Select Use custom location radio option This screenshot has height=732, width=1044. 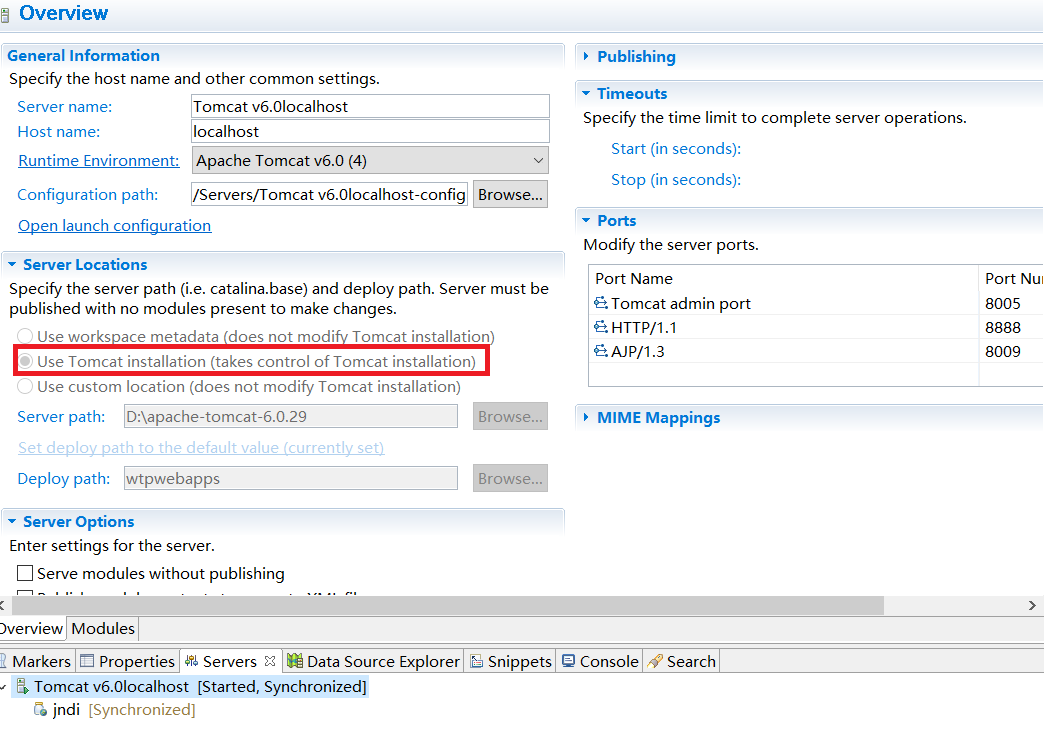(x=25, y=386)
